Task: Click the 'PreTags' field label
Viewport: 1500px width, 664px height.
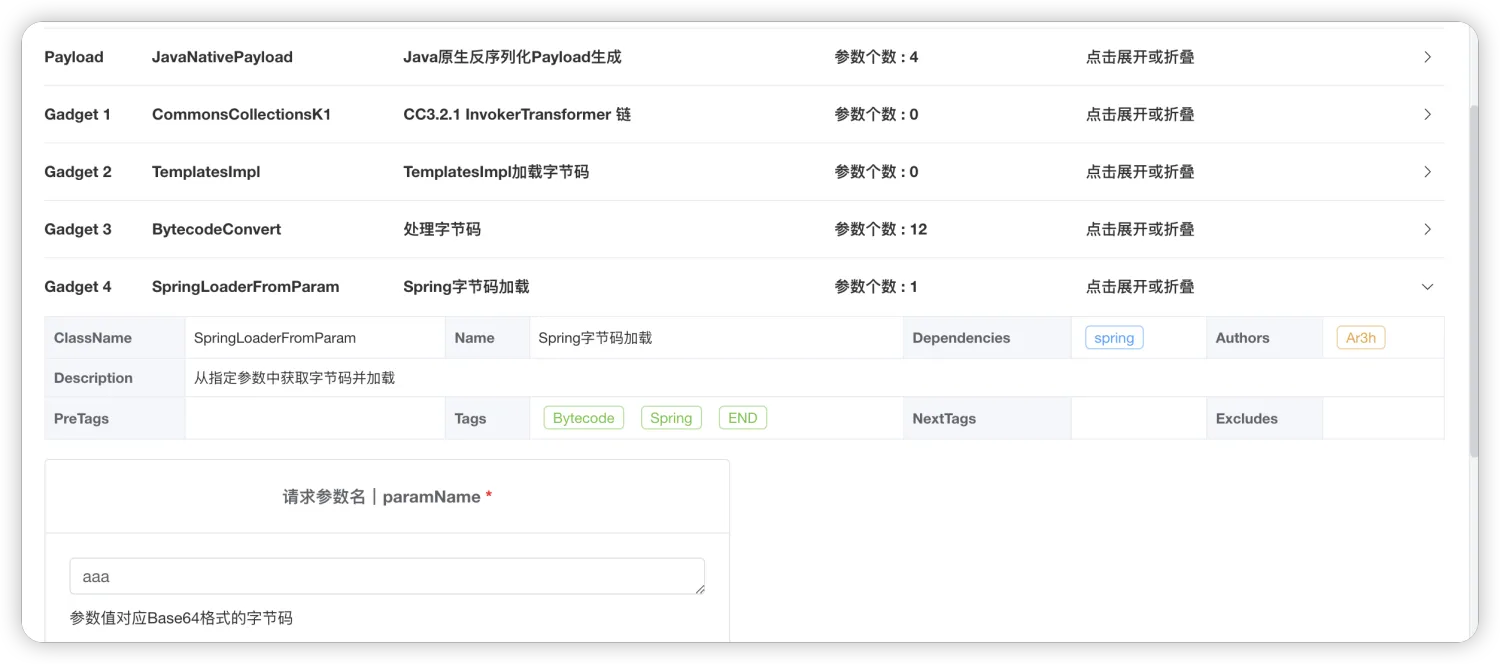Action: click(x=81, y=418)
